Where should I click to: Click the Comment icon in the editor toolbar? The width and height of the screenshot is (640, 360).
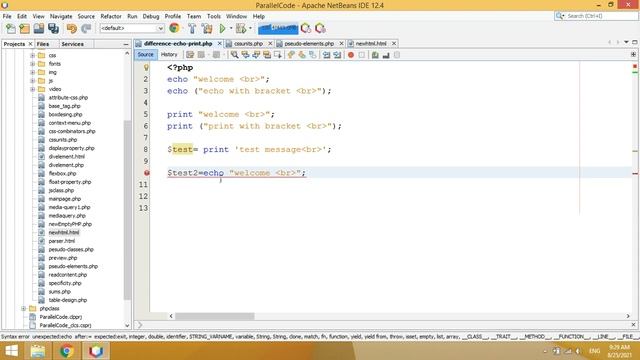click(x=375, y=55)
